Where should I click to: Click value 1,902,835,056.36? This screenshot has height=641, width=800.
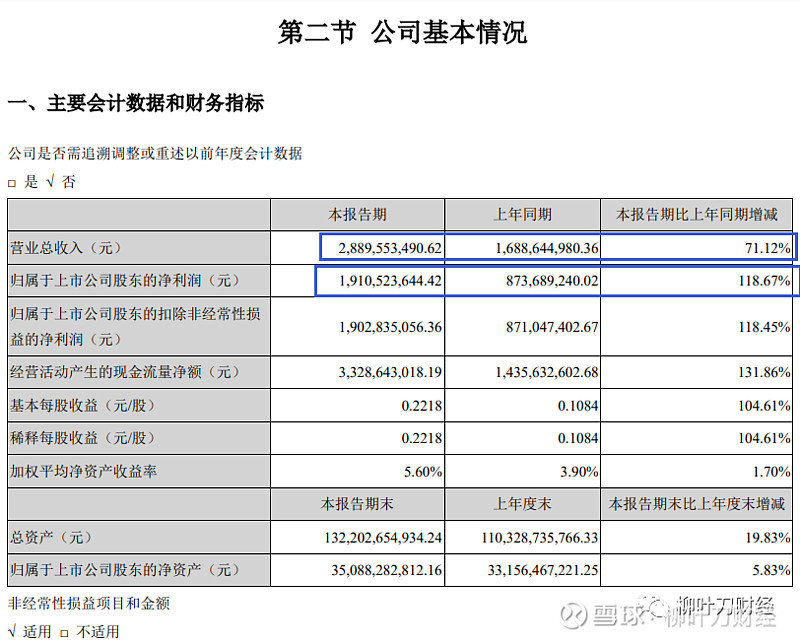click(390, 327)
